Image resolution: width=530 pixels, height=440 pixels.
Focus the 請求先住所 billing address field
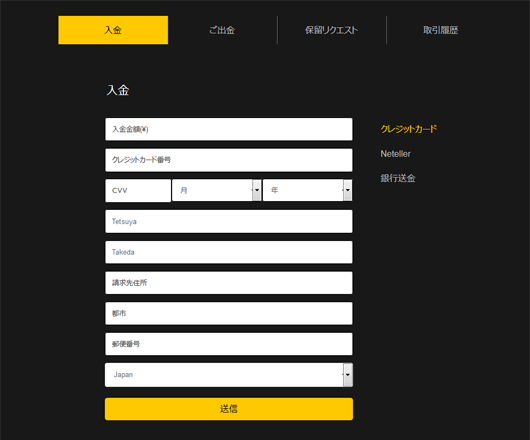coord(229,283)
